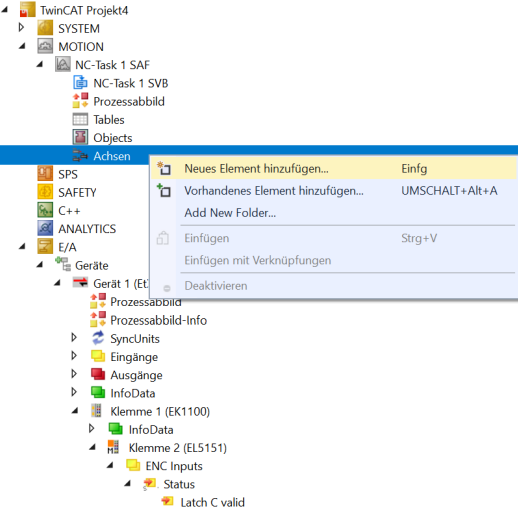Click the red Ausgänge icon
The height and width of the screenshot is (519, 518).
tap(98, 374)
